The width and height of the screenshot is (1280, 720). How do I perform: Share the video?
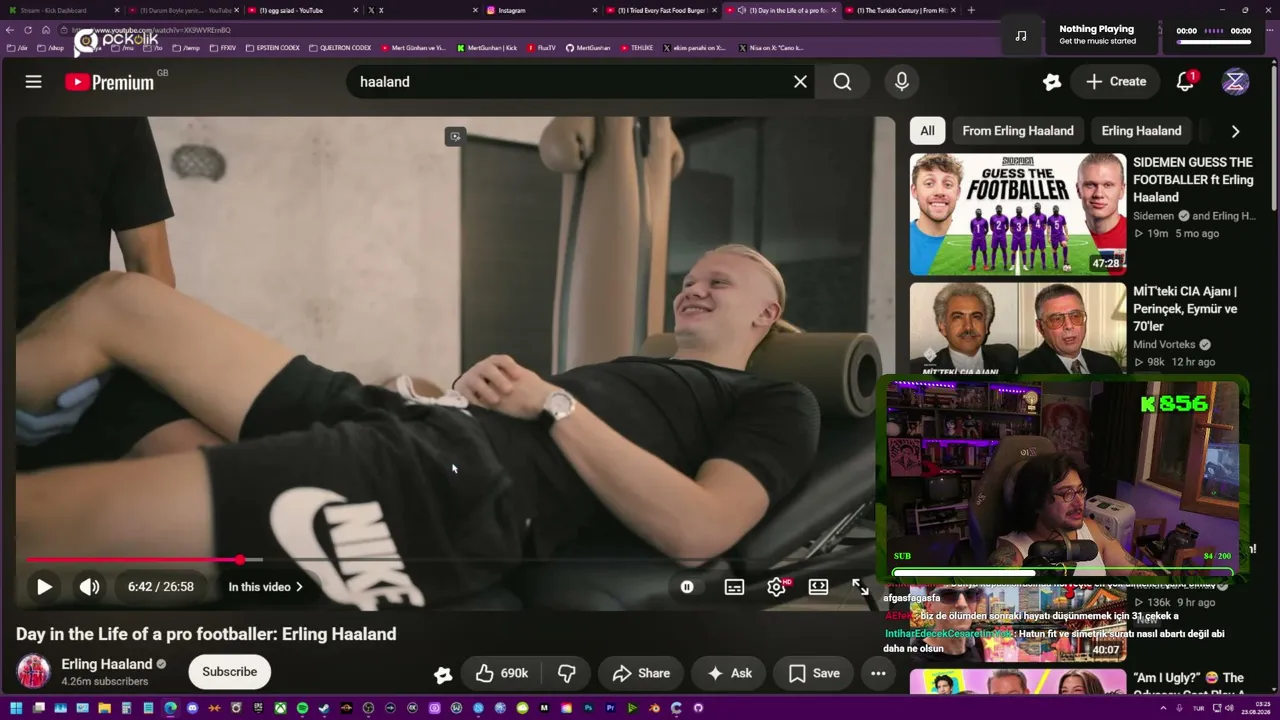pyautogui.click(x=641, y=673)
